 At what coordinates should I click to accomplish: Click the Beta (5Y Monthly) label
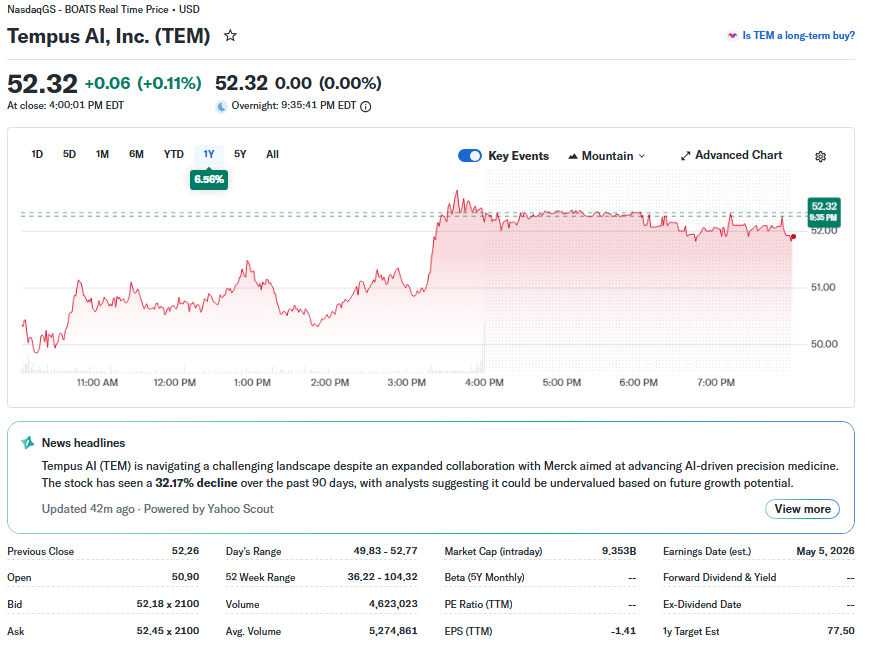pyautogui.click(x=484, y=578)
